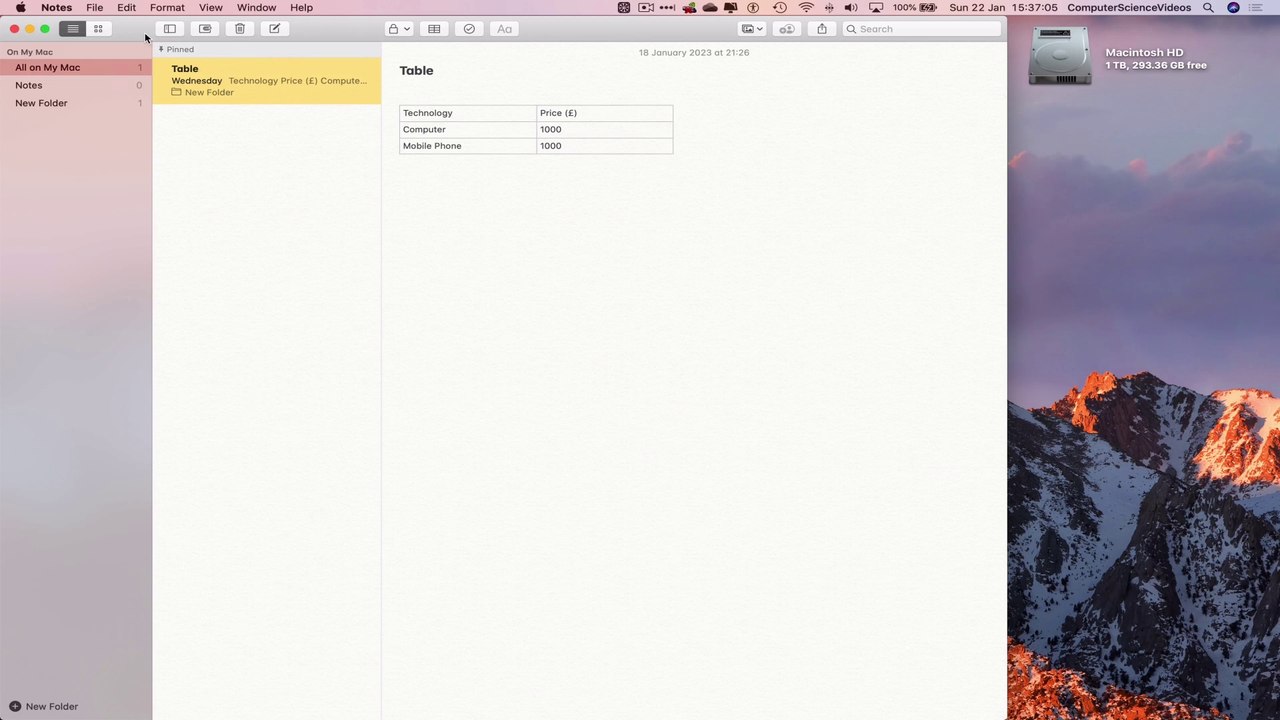Open the add media photos dropdown

[x=752, y=29]
